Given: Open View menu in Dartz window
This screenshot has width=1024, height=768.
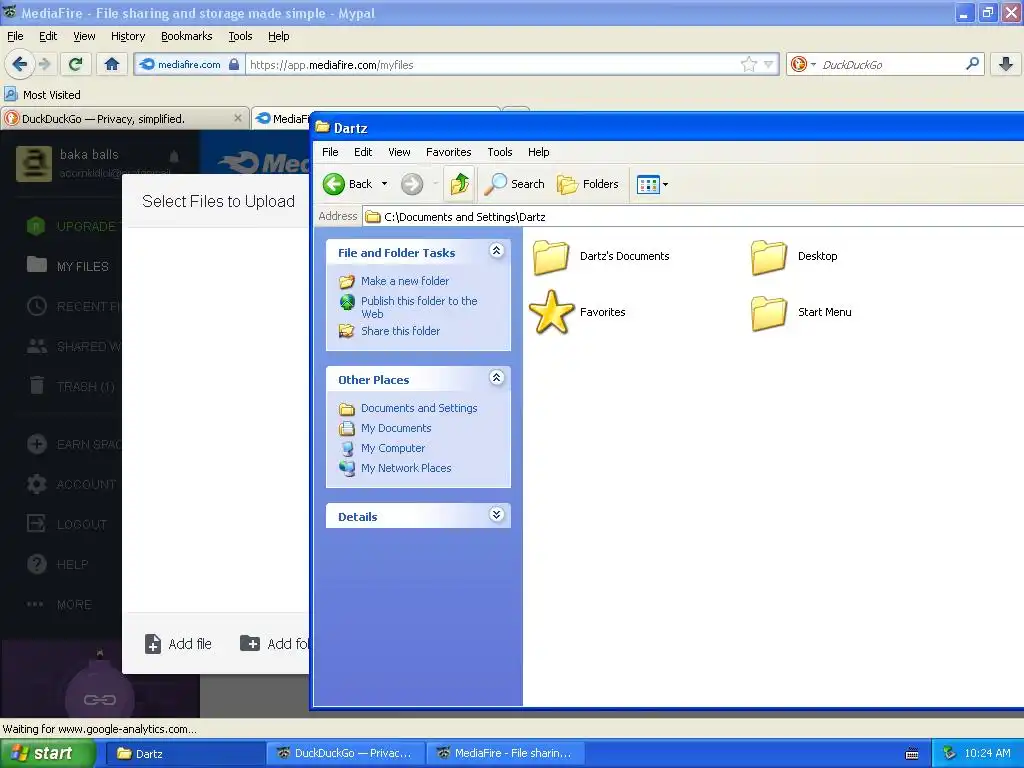Looking at the screenshot, I should pyautogui.click(x=400, y=152).
